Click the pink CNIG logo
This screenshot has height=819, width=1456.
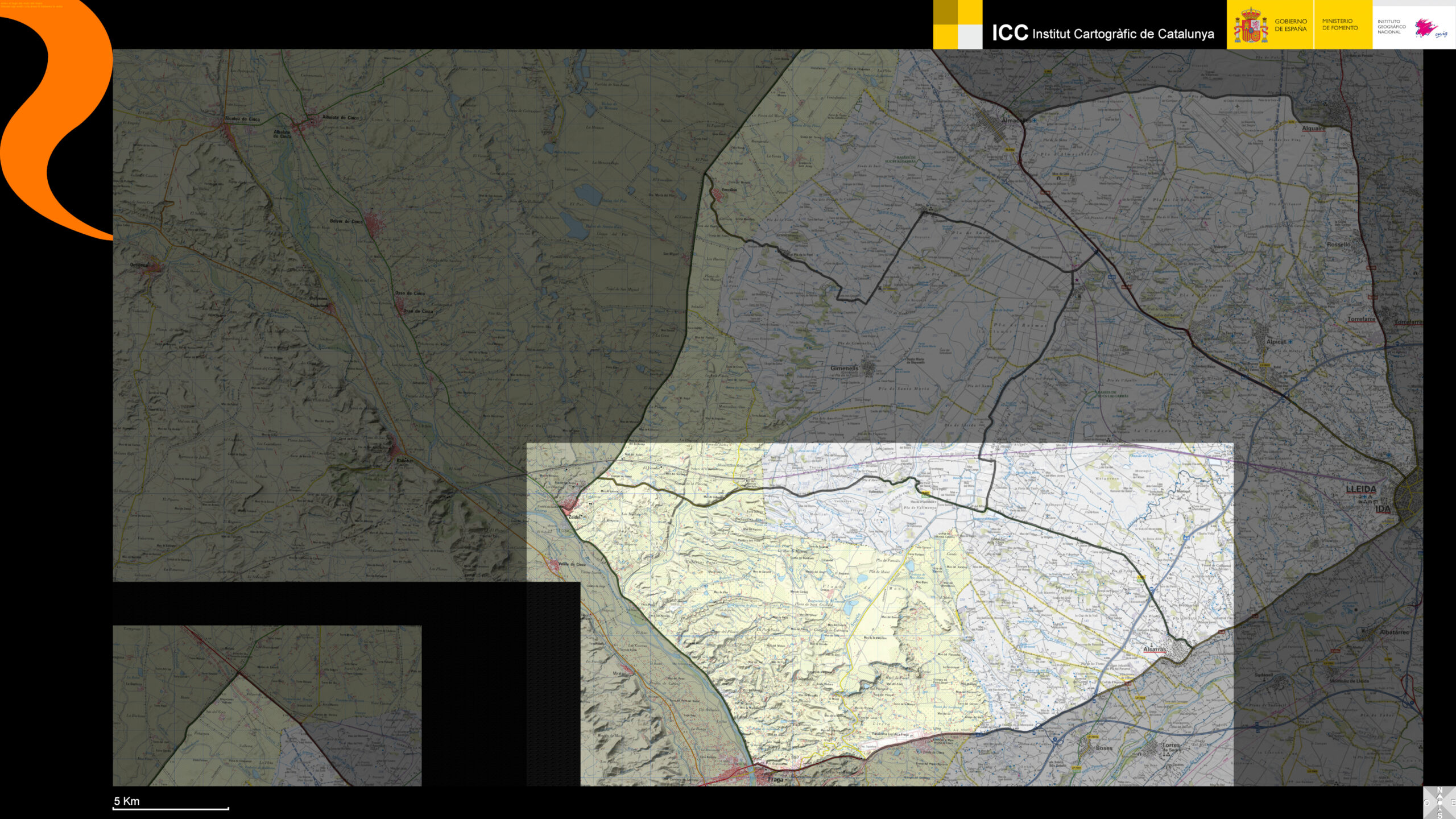coord(1429,28)
